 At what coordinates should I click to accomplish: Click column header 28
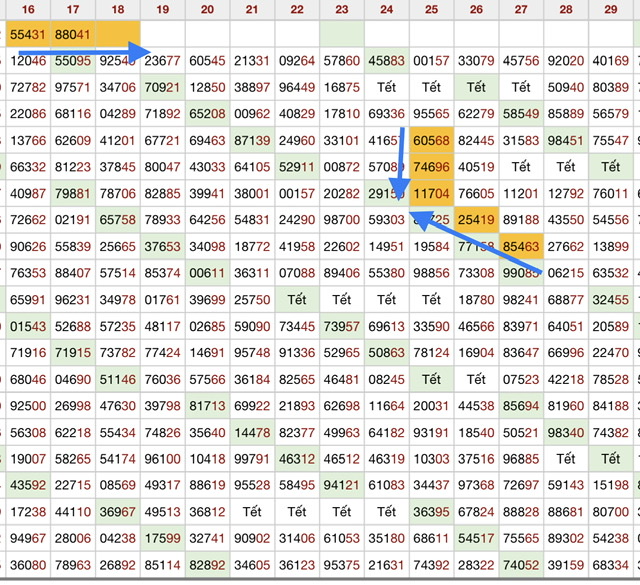[x=566, y=9]
